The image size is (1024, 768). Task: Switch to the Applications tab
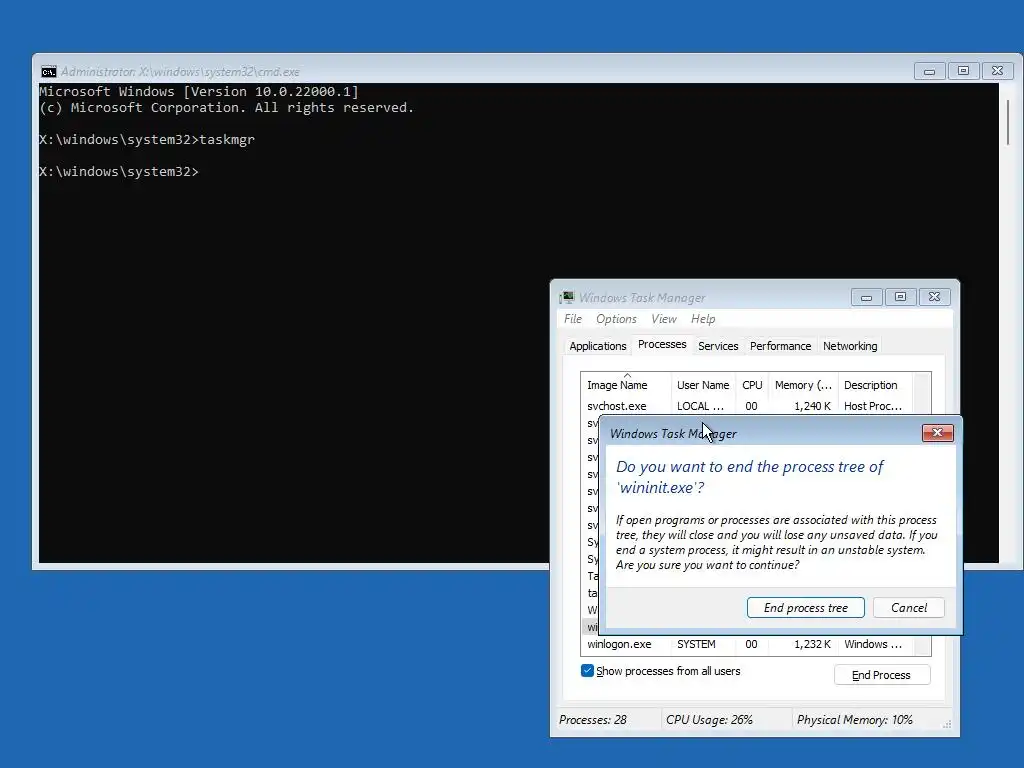click(598, 346)
